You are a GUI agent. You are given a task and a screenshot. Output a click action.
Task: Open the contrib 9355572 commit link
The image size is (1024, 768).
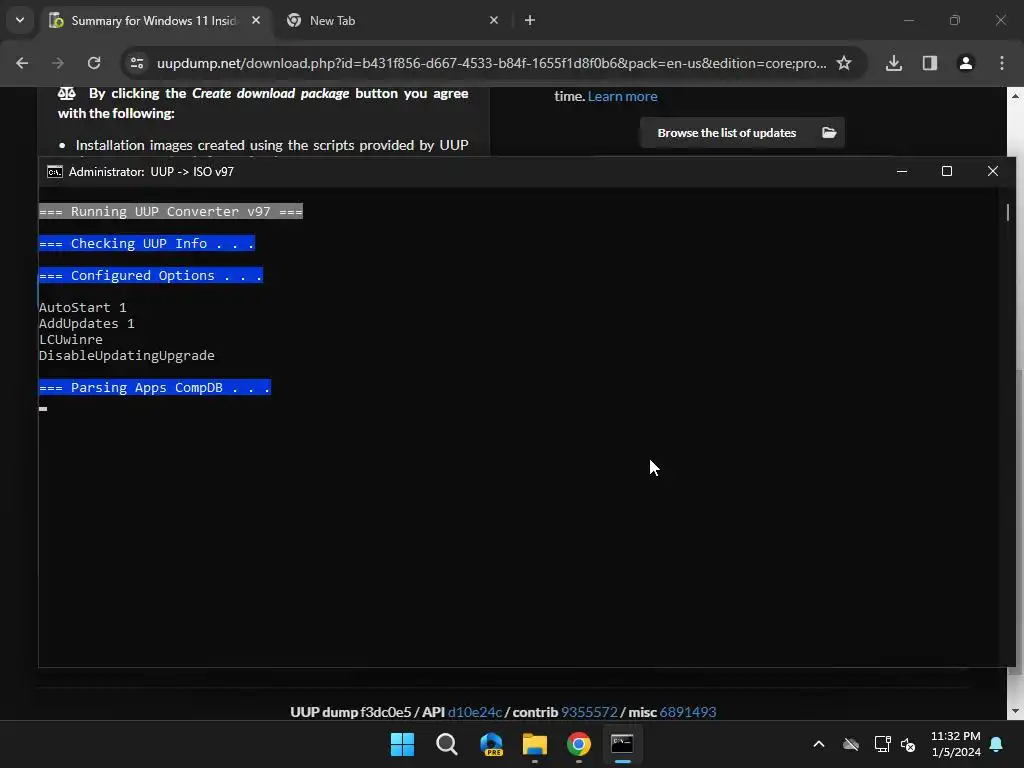[x=589, y=712]
